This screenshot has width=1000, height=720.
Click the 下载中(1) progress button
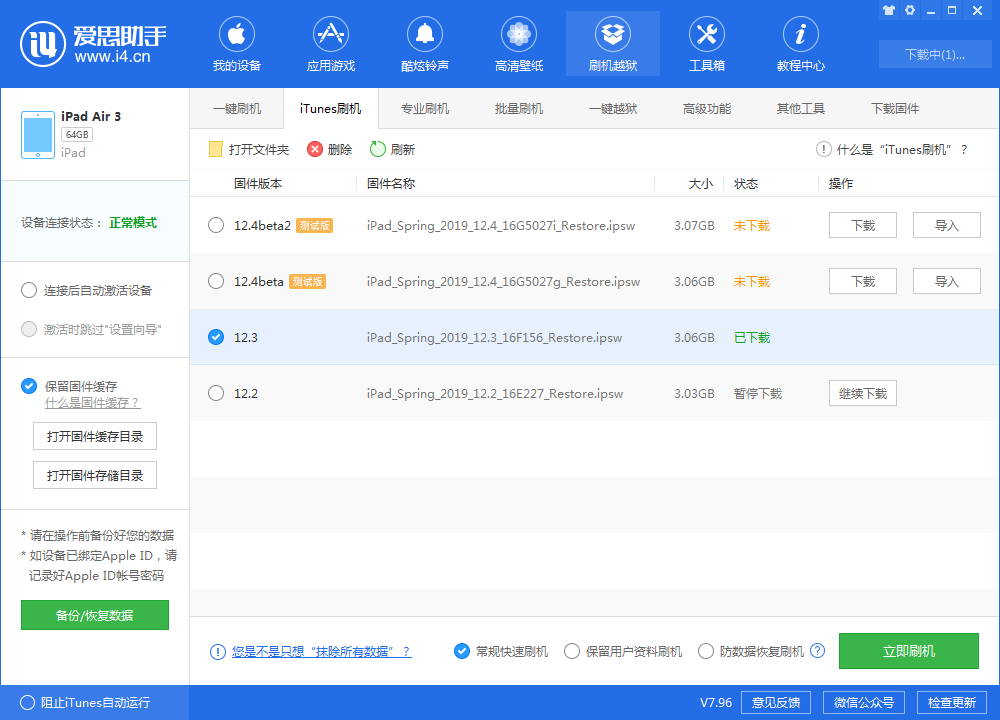(935, 54)
